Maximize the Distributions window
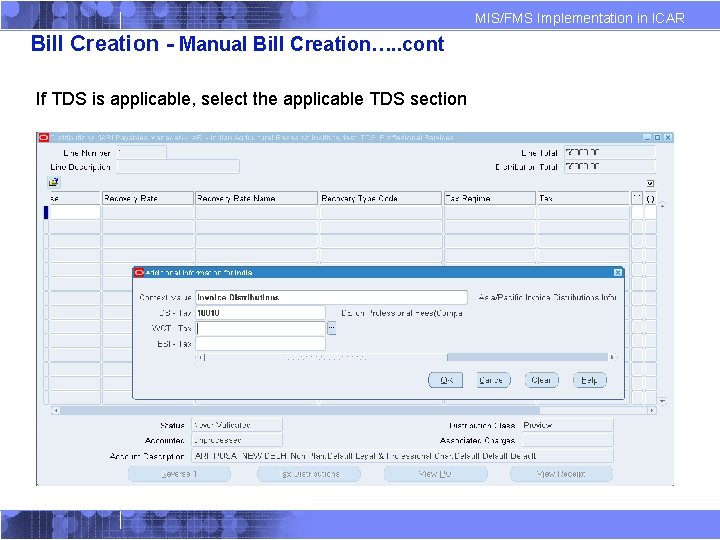This screenshot has width=720, height=540. click(658, 137)
